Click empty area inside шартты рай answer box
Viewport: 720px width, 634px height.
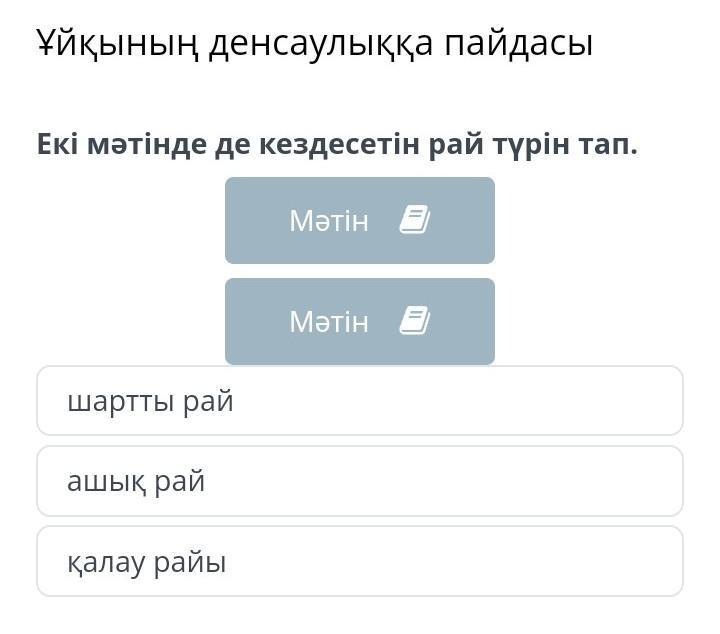point(459,401)
